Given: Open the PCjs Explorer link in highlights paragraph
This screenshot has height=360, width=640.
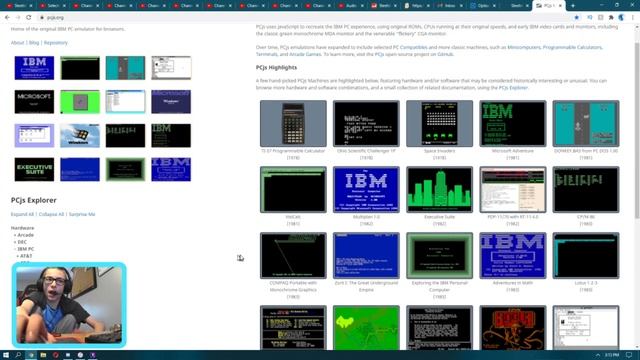Looking at the screenshot, I should click(513, 88).
